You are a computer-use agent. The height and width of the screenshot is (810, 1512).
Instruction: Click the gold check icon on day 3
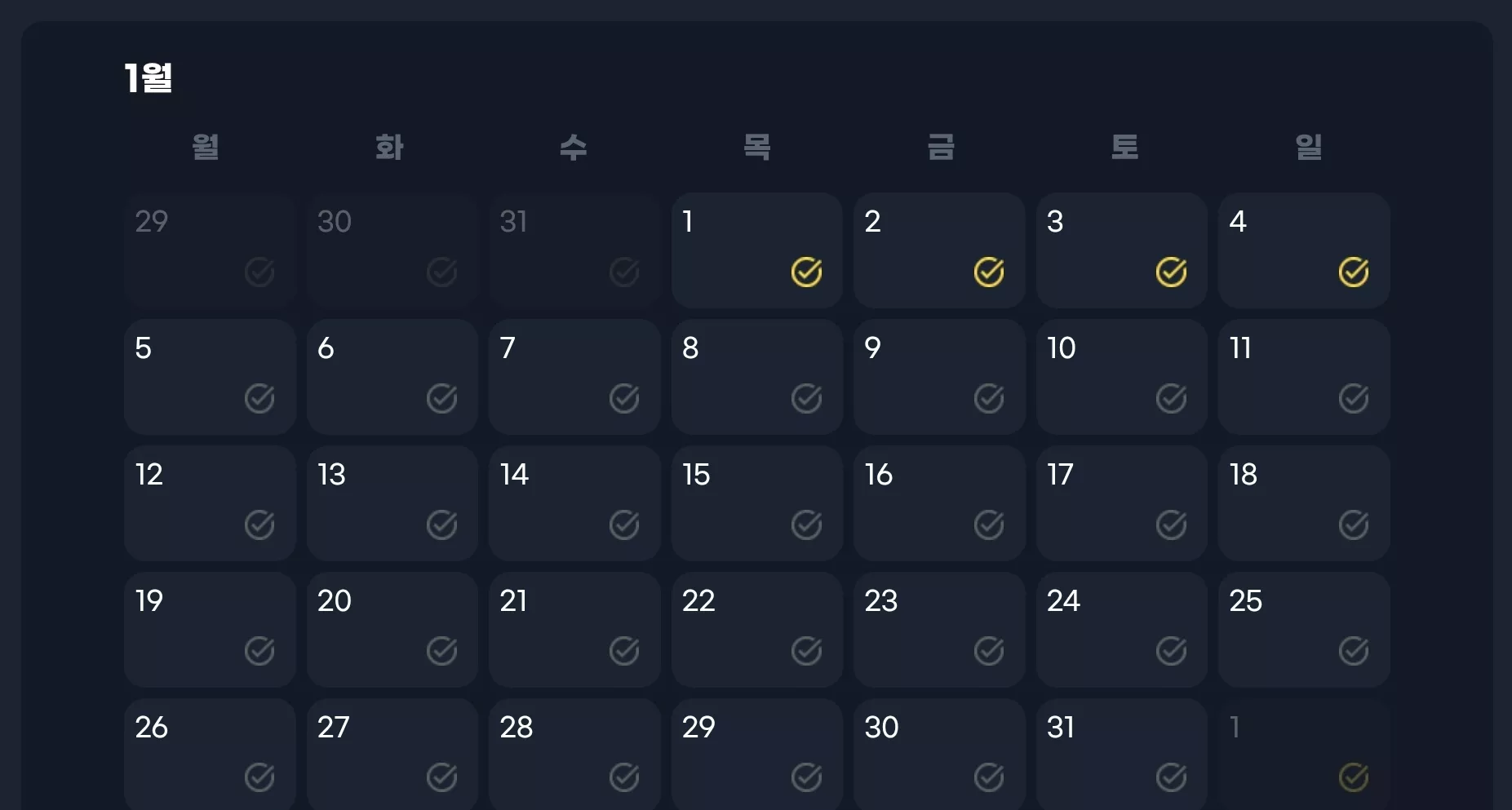[x=1171, y=272]
